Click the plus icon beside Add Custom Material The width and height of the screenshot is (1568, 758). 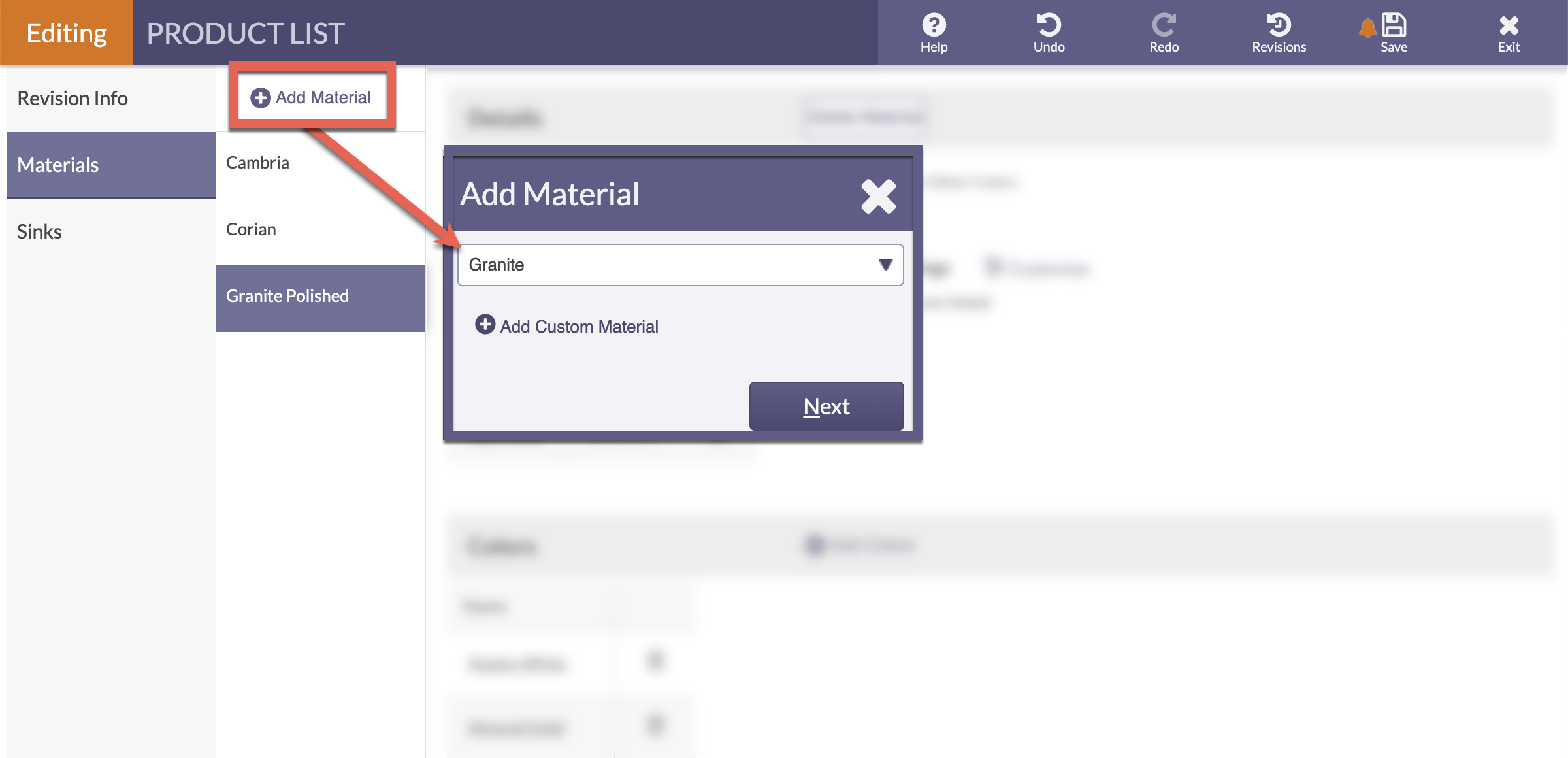coord(485,325)
